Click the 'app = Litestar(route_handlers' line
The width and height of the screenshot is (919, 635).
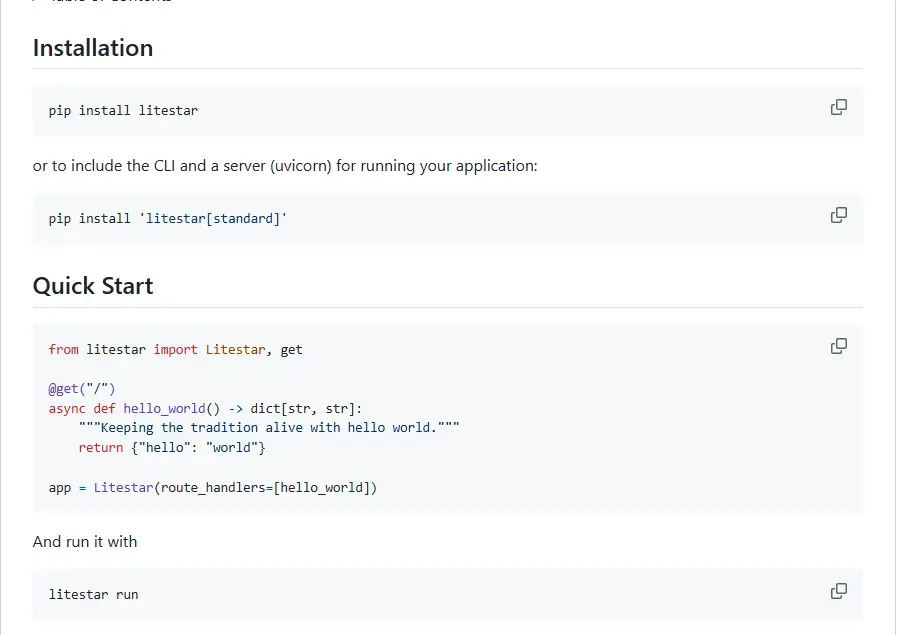[213, 487]
